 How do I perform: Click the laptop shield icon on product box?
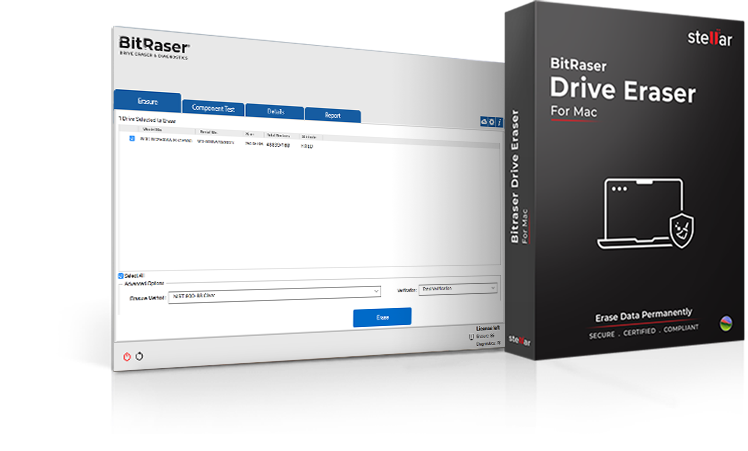pos(645,213)
